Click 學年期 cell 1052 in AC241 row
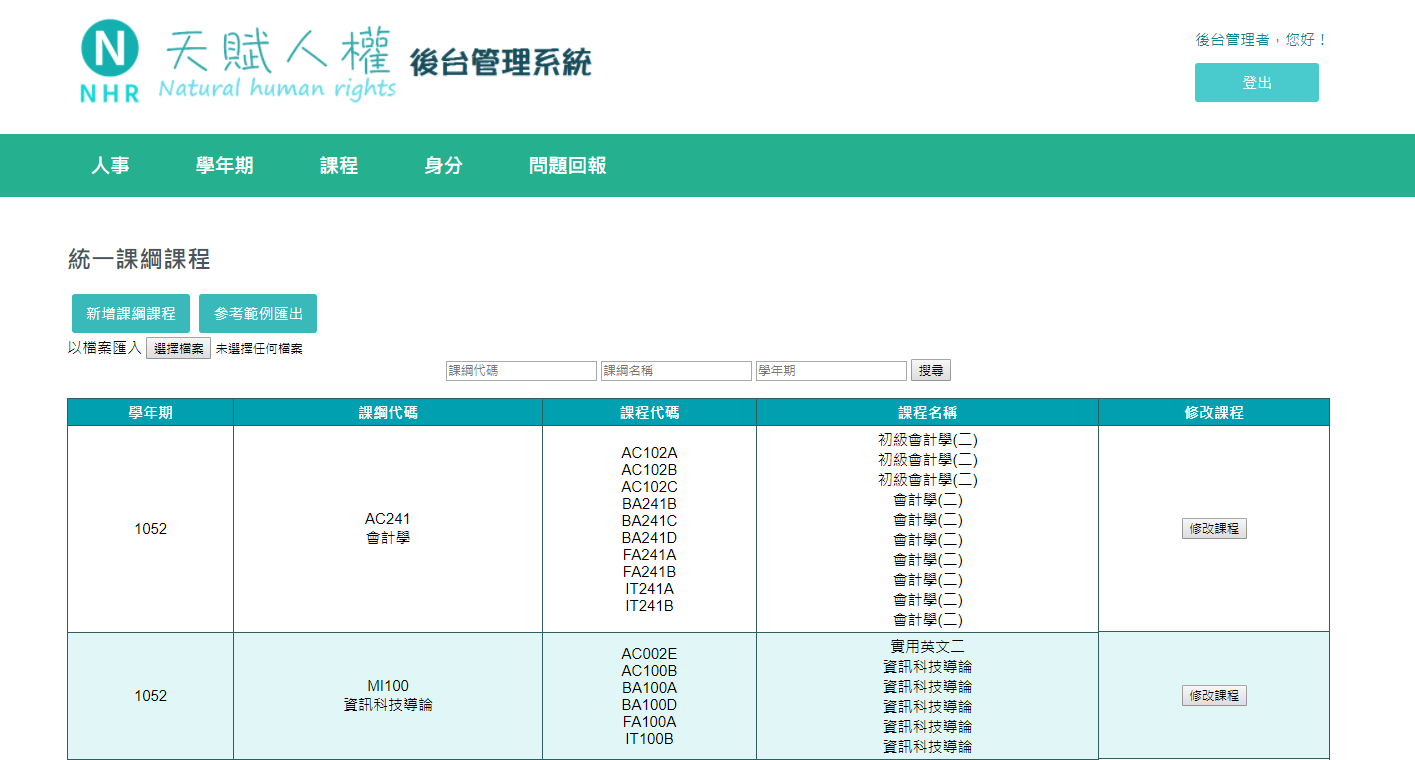Viewport: 1415px width, 760px height. pyautogui.click(x=151, y=529)
